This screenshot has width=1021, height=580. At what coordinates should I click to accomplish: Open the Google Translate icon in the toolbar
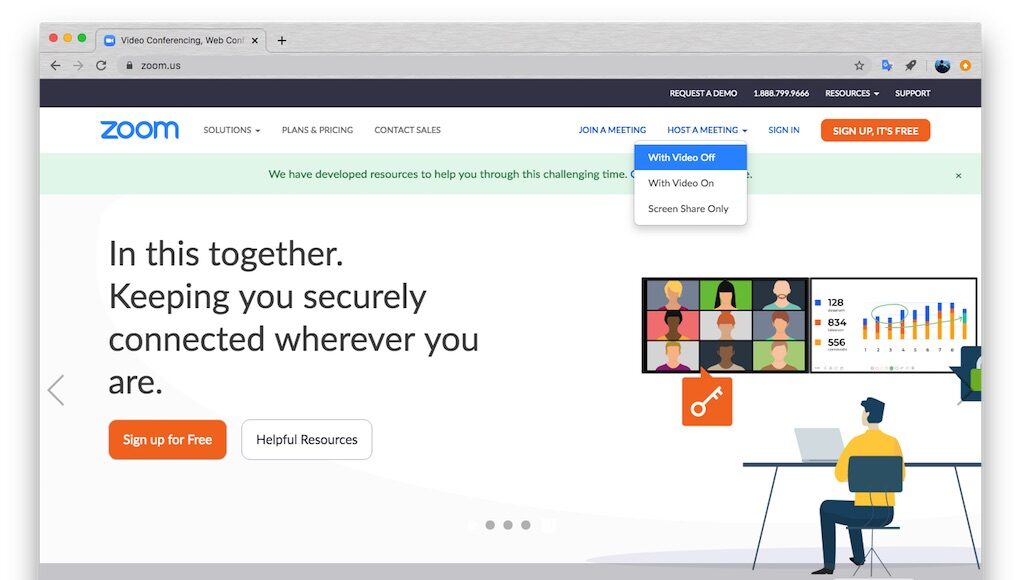point(886,66)
